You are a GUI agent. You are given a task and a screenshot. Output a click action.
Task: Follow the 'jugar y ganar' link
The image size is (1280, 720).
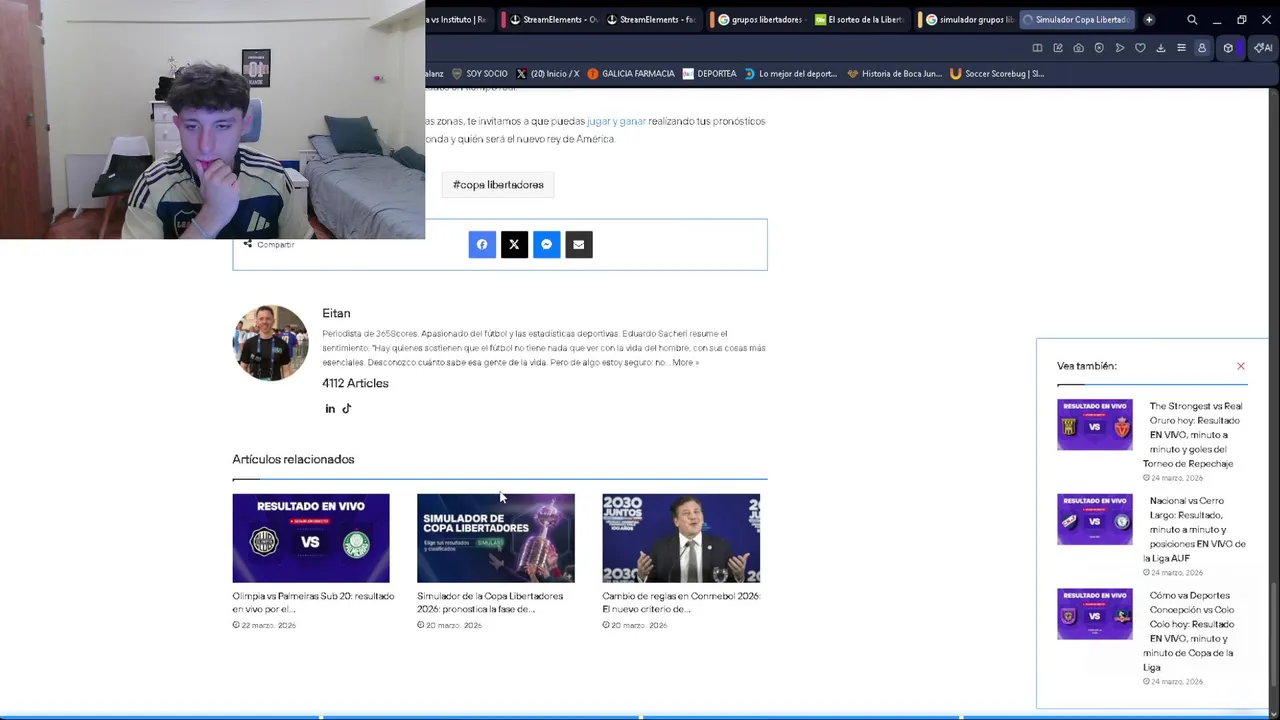(616, 121)
